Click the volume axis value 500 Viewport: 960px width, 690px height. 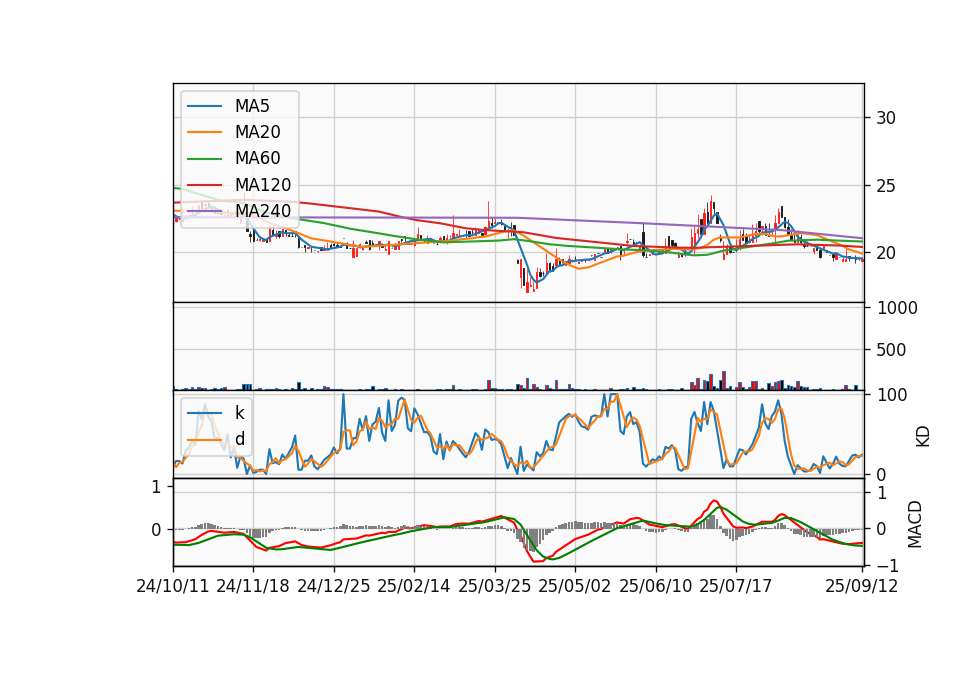[x=891, y=350]
